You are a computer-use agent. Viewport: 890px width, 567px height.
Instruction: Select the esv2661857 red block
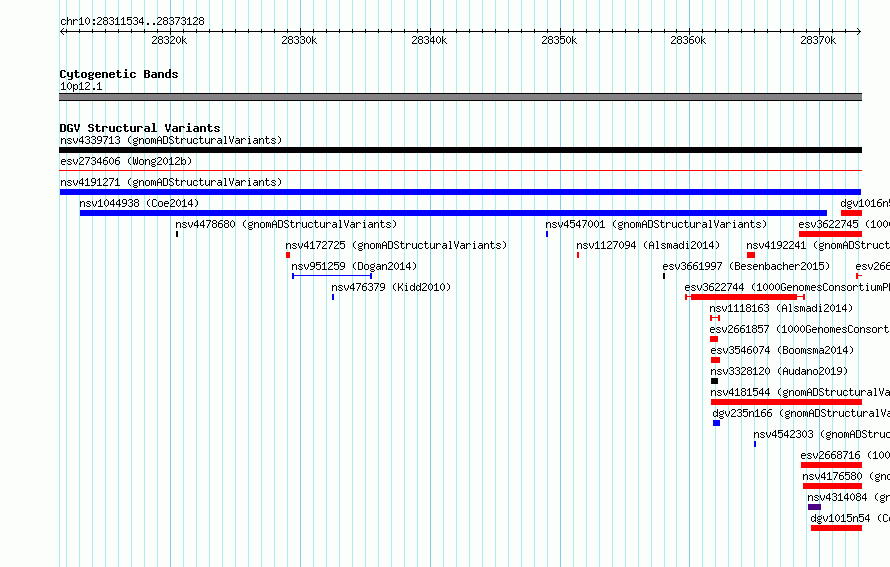point(714,339)
